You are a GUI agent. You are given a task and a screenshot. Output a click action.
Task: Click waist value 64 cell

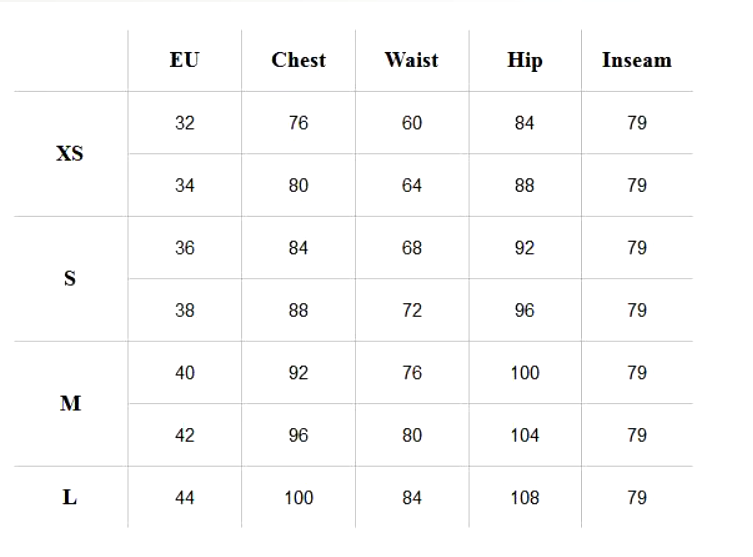(412, 185)
